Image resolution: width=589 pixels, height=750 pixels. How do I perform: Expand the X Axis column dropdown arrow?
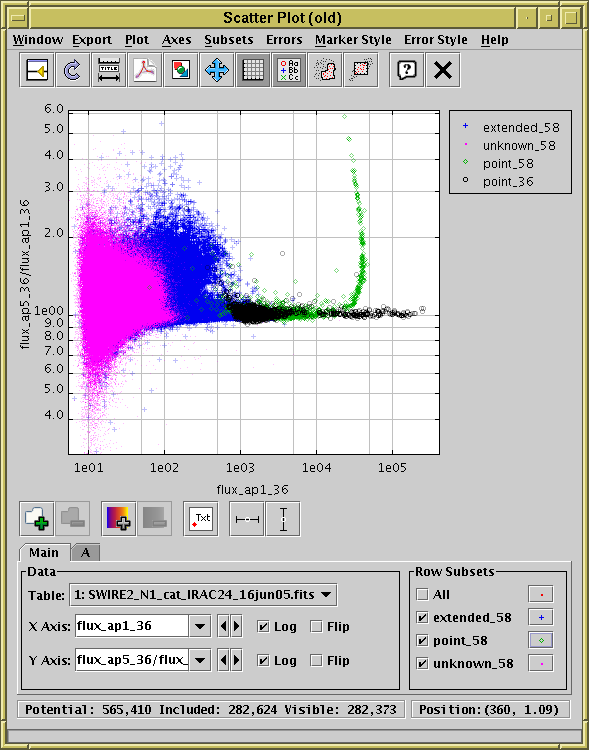coord(200,626)
